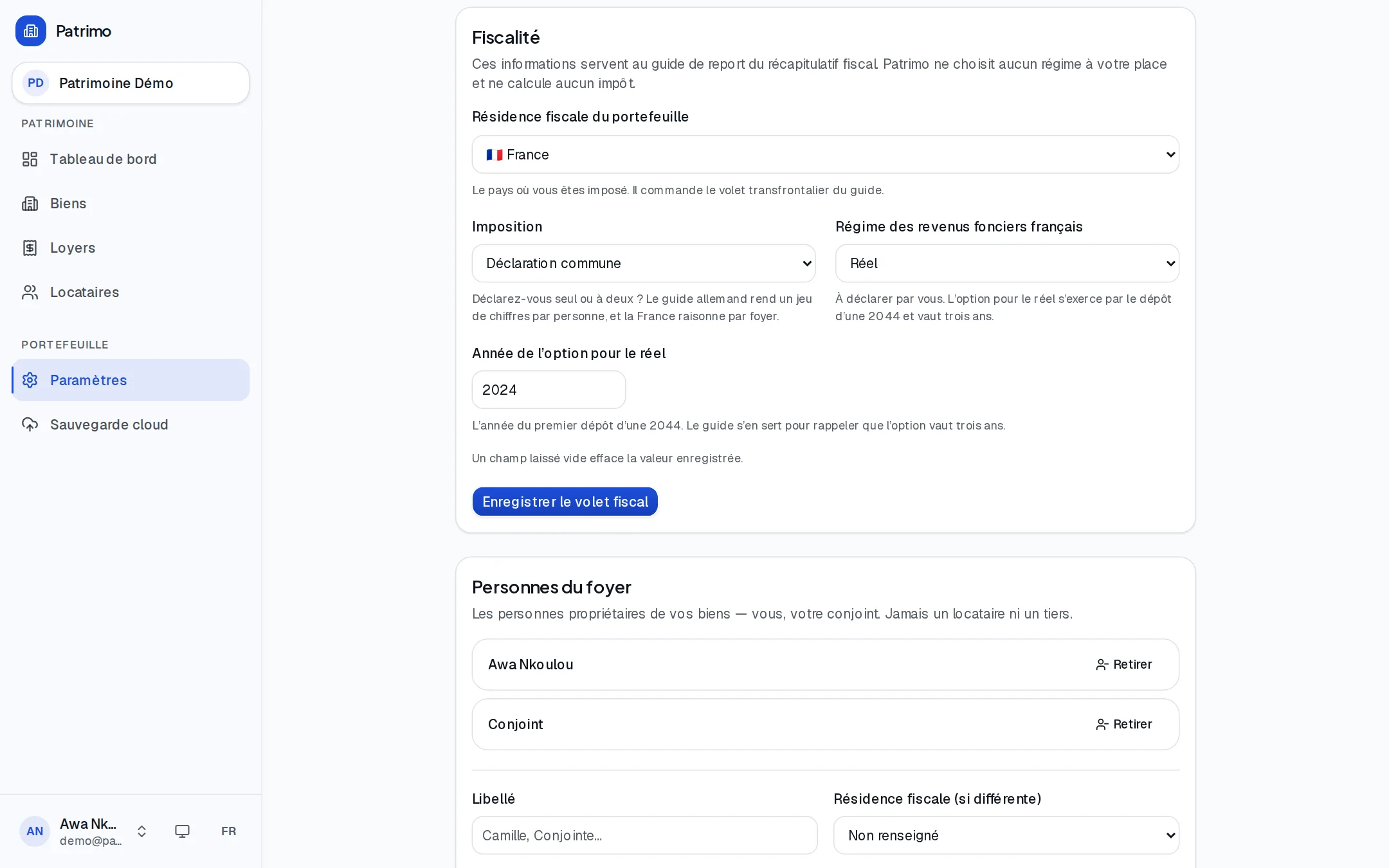
Task: Click the Paramètres gear icon
Action: (x=30, y=380)
